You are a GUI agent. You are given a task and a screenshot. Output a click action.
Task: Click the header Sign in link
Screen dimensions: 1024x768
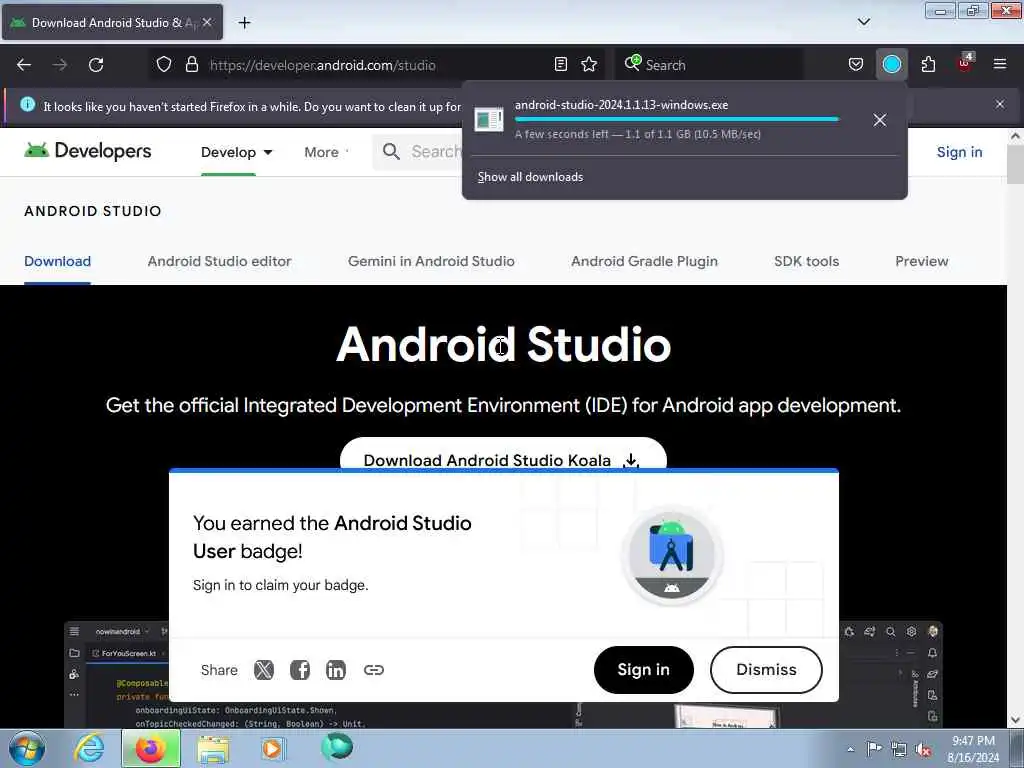[x=959, y=152]
